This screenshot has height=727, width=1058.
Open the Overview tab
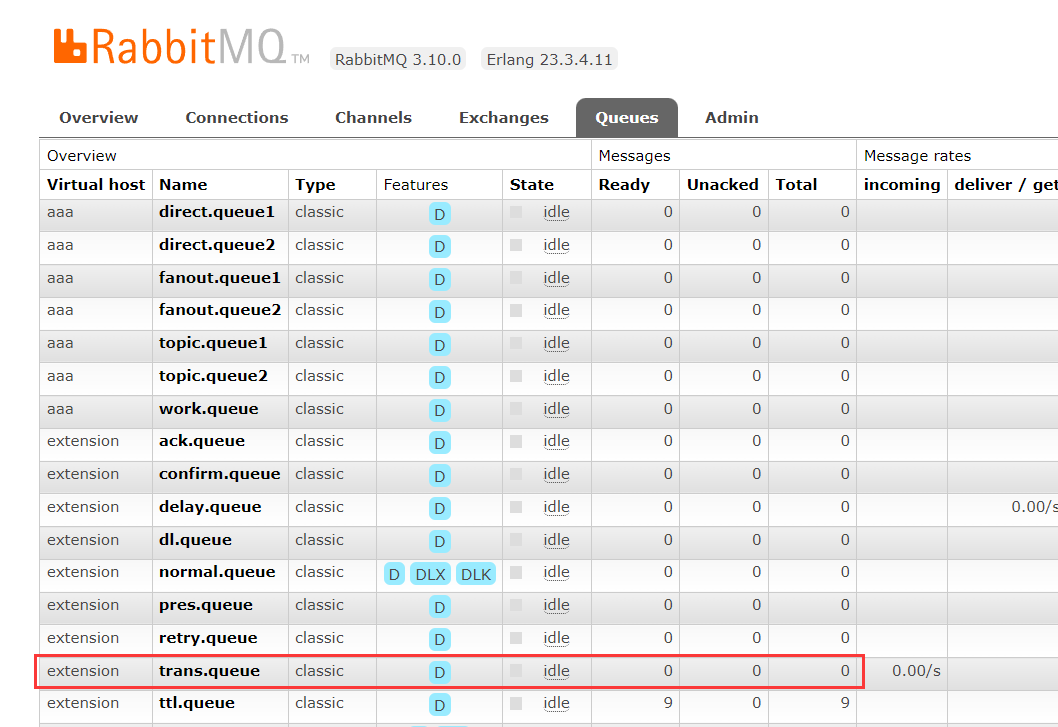tap(98, 118)
